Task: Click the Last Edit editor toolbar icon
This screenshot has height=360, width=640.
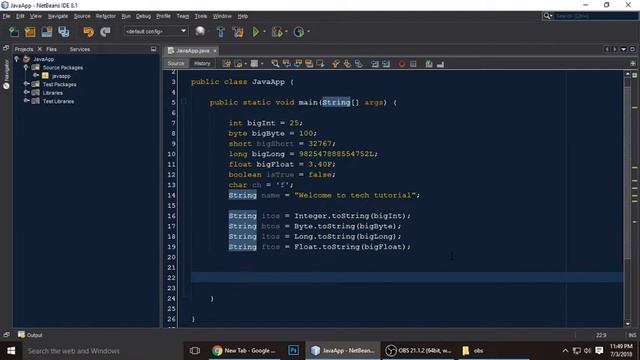Action: click(227, 64)
